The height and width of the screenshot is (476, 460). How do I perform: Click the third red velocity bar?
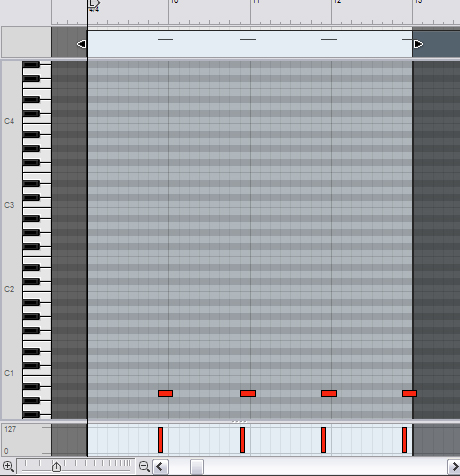323,440
